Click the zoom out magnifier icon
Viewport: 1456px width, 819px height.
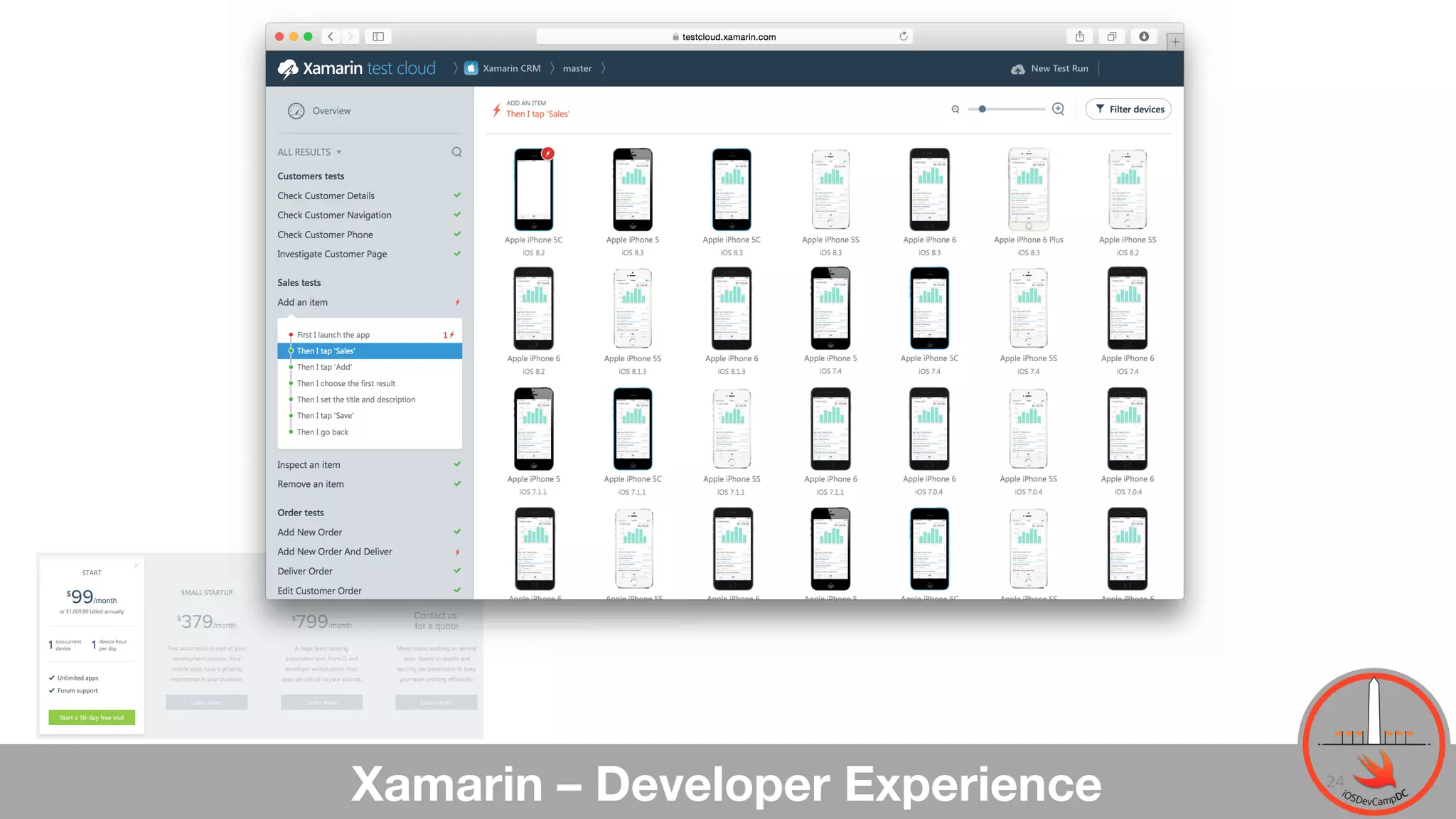pyautogui.click(x=955, y=109)
